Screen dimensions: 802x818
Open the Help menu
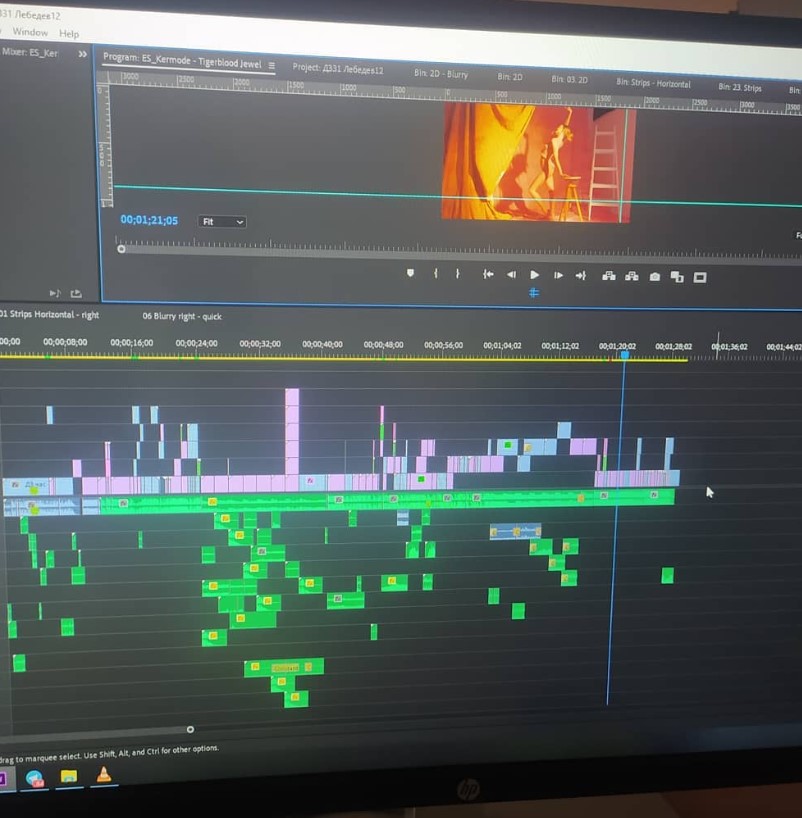click(69, 34)
